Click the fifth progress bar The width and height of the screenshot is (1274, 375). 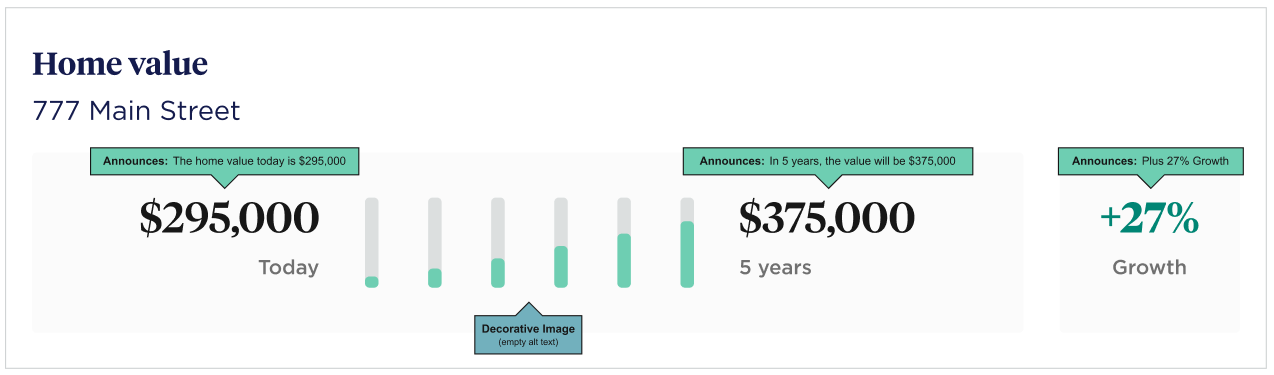624,243
